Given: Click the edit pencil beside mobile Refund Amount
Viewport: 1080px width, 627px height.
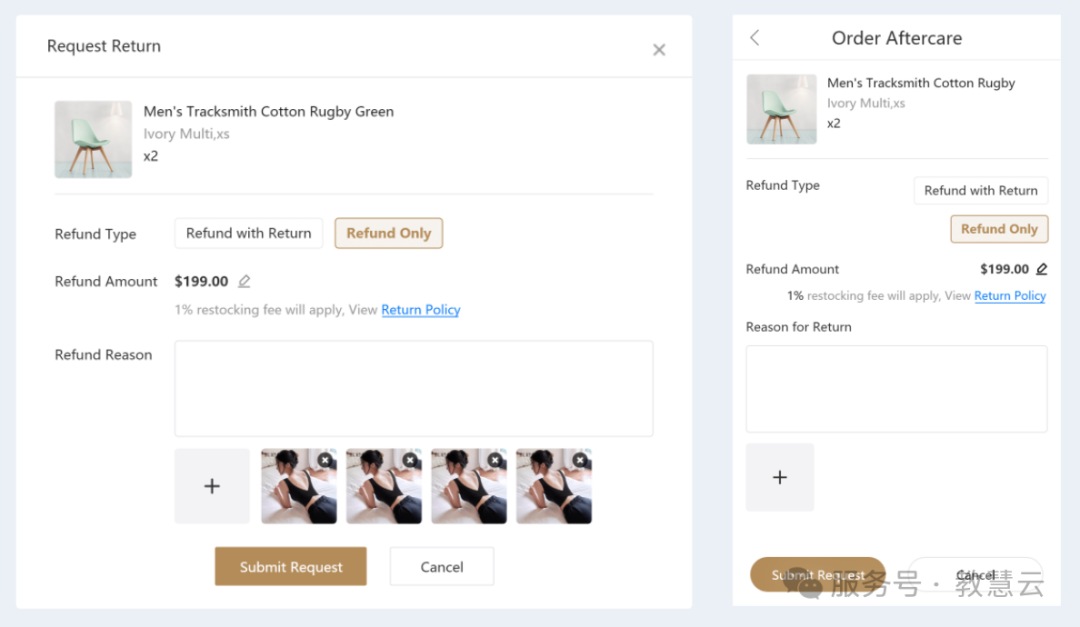Looking at the screenshot, I should (x=1041, y=269).
